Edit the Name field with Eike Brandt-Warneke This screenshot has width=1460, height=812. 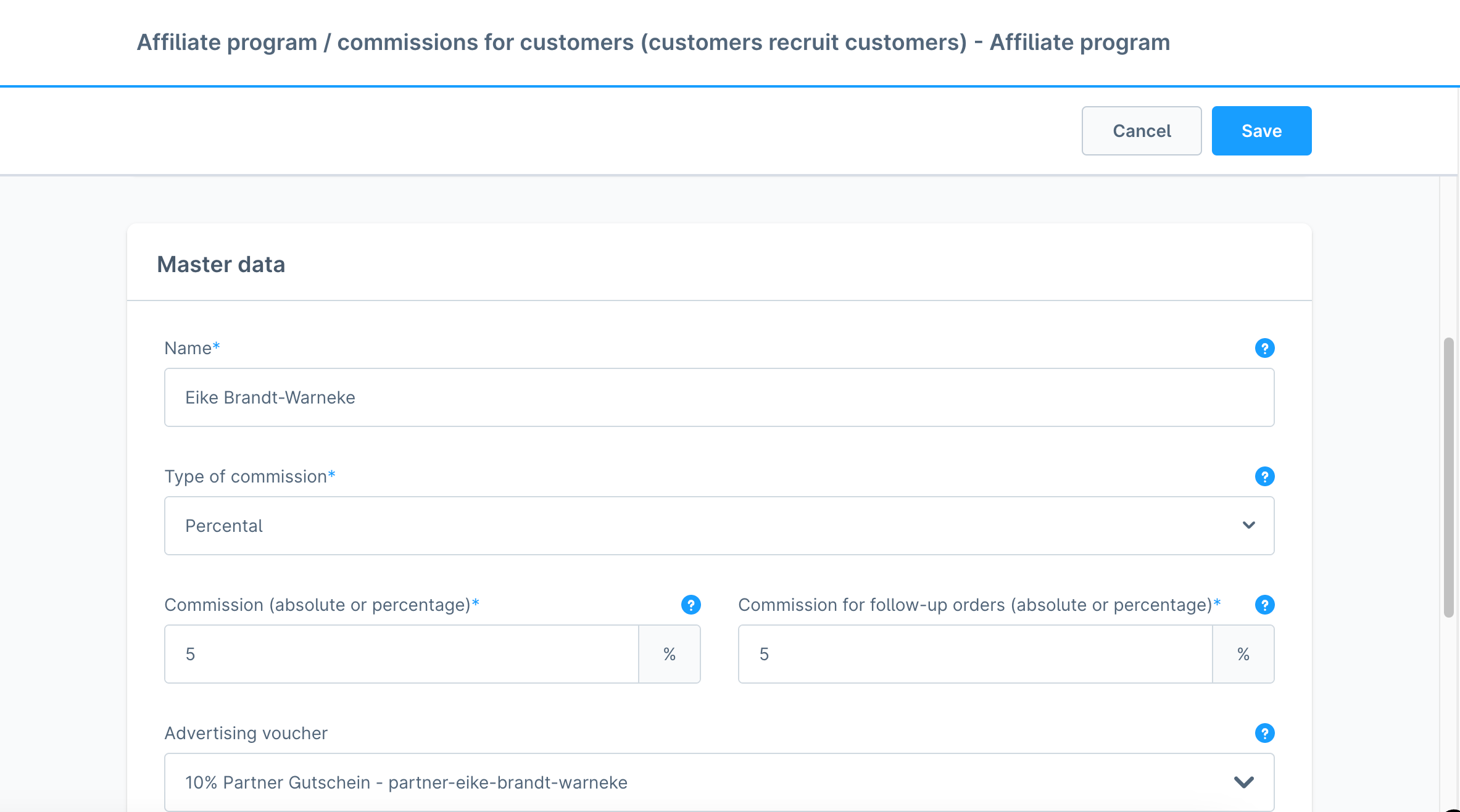[x=719, y=397]
